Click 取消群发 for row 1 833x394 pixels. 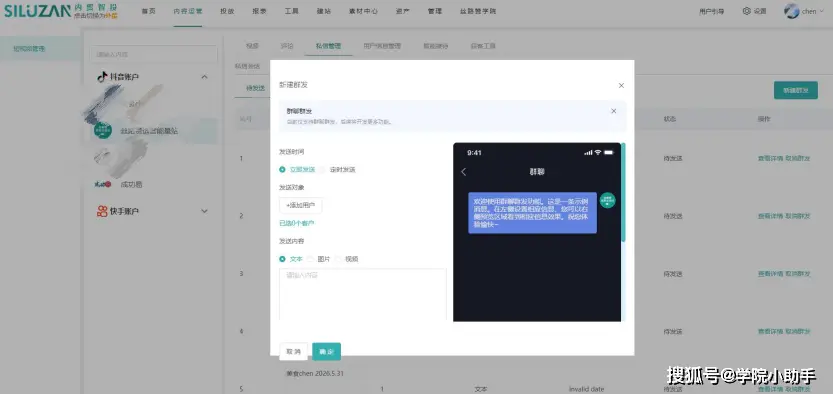point(798,158)
